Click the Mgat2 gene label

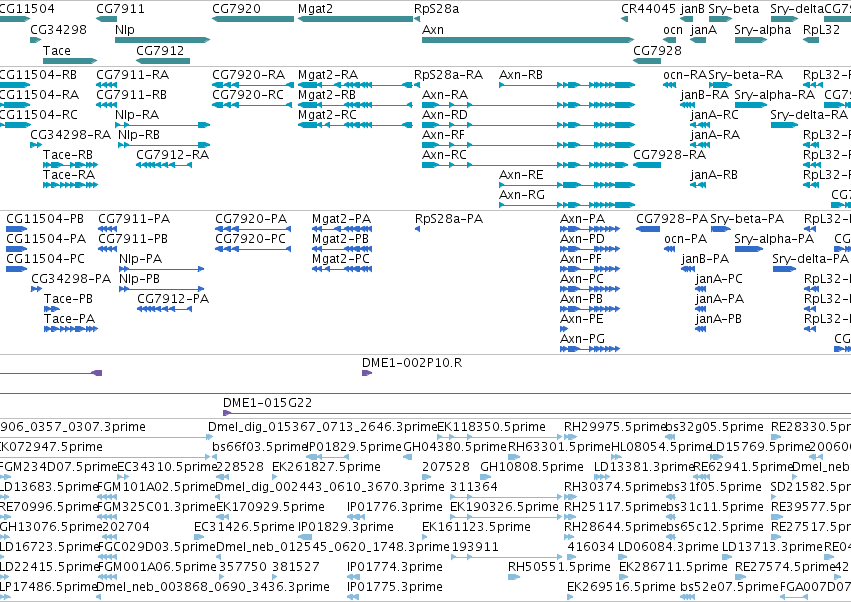tap(315, 9)
